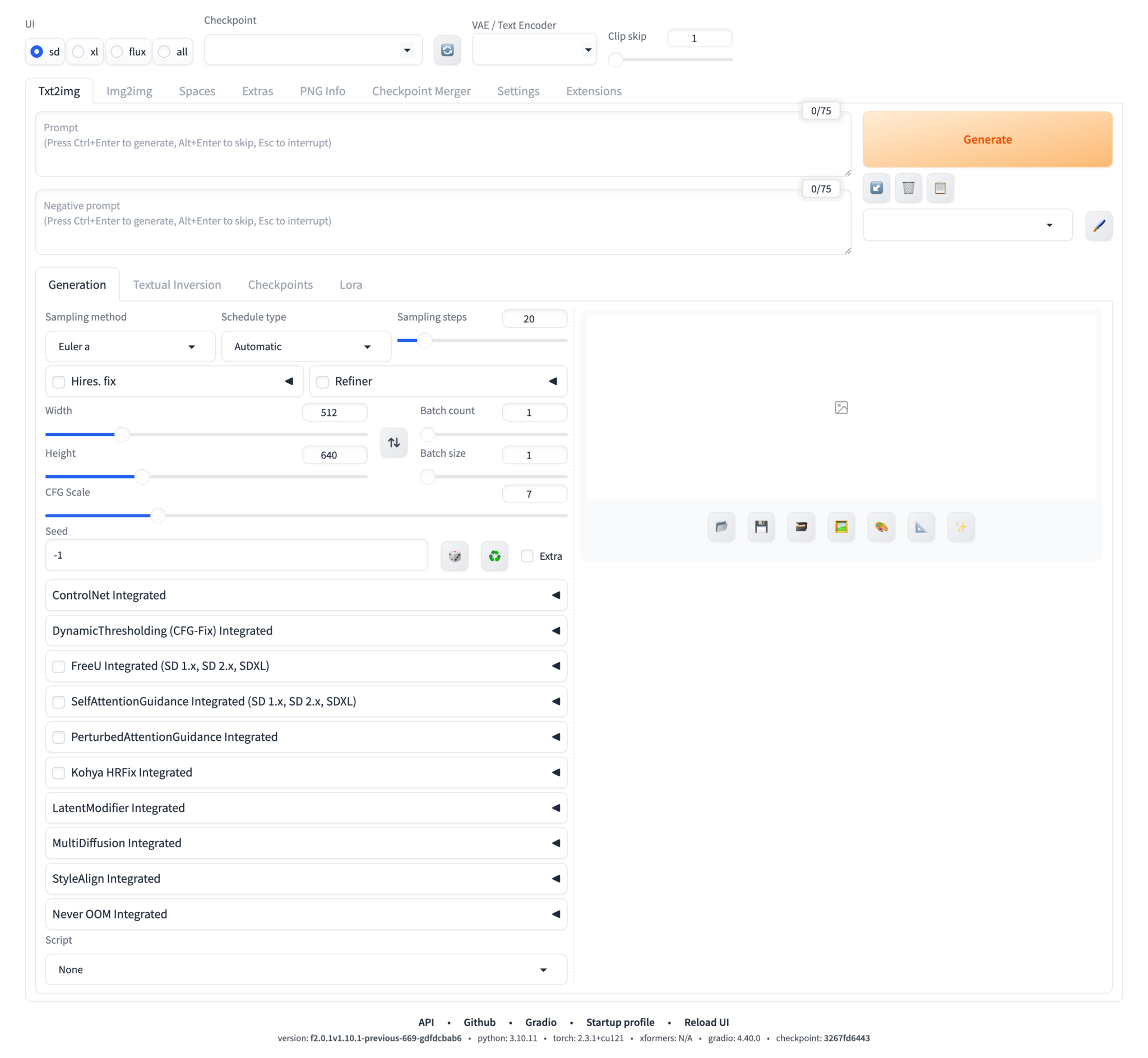Click the dice random seed icon
The height and width of the screenshot is (1058, 1148).
point(455,556)
